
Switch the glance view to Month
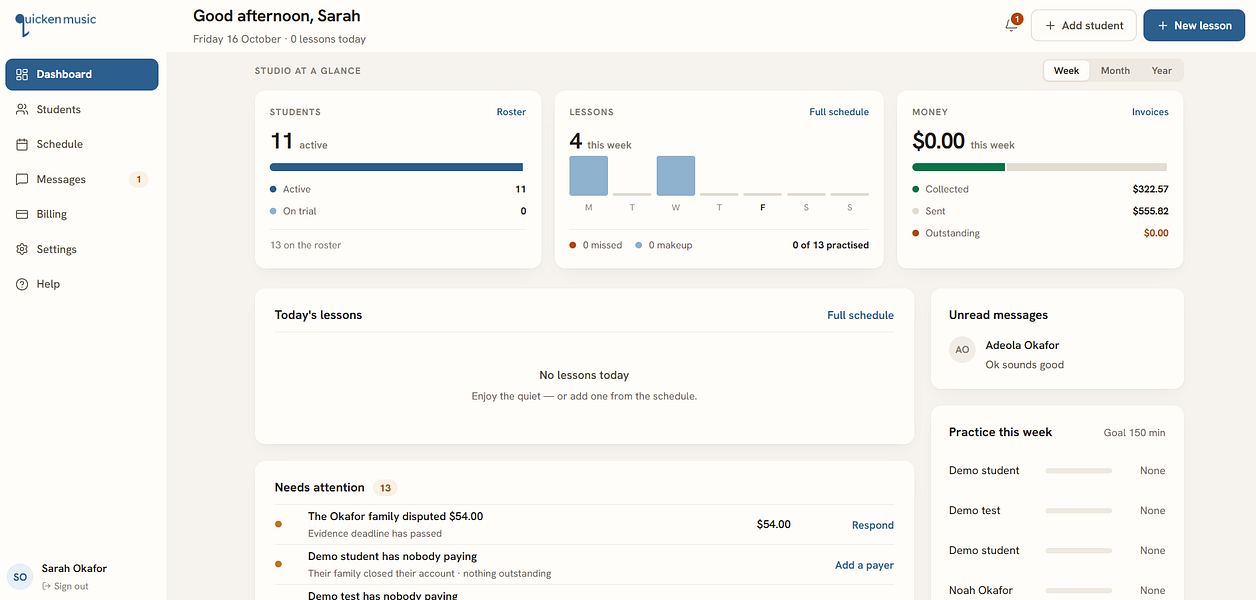[x=1115, y=71]
